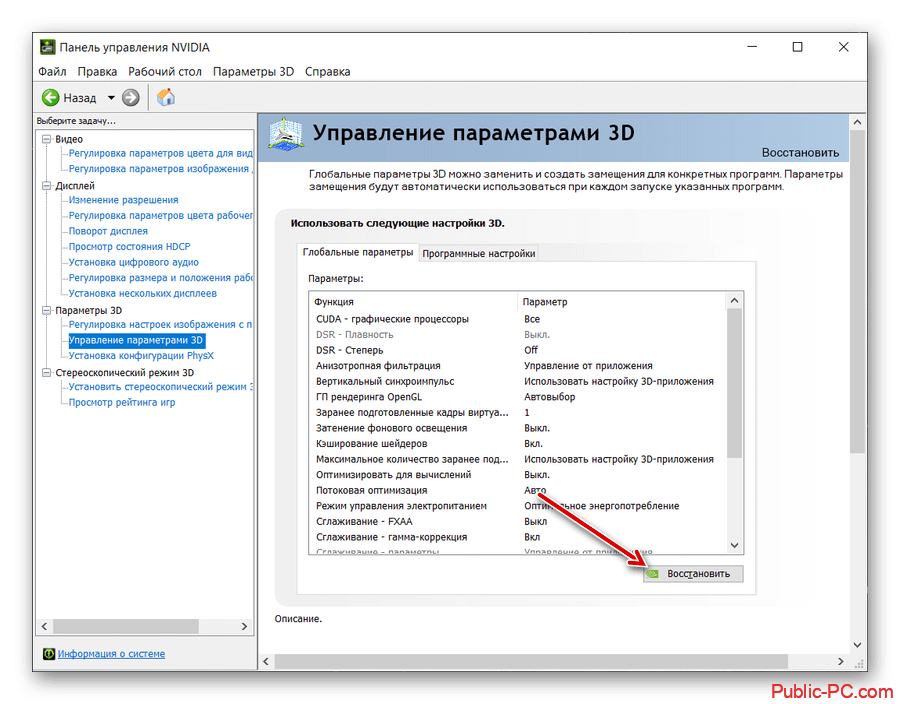This screenshot has width=900, height=704.
Task: Select Поворот дисплея task
Action: point(108,231)
